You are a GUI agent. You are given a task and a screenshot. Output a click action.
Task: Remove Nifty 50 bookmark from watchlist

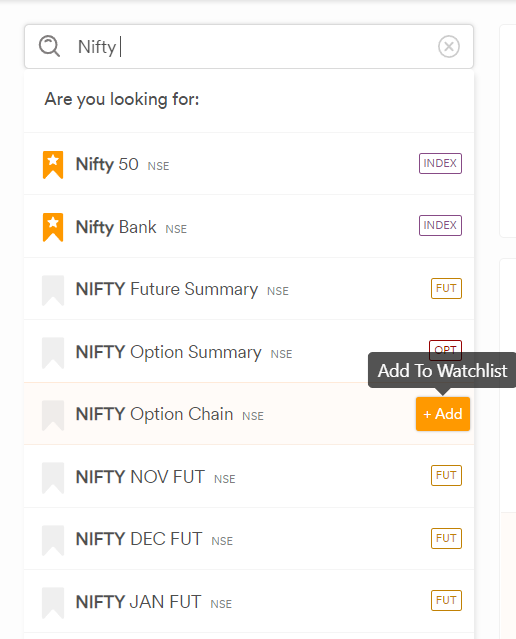(x=53, y=165)
